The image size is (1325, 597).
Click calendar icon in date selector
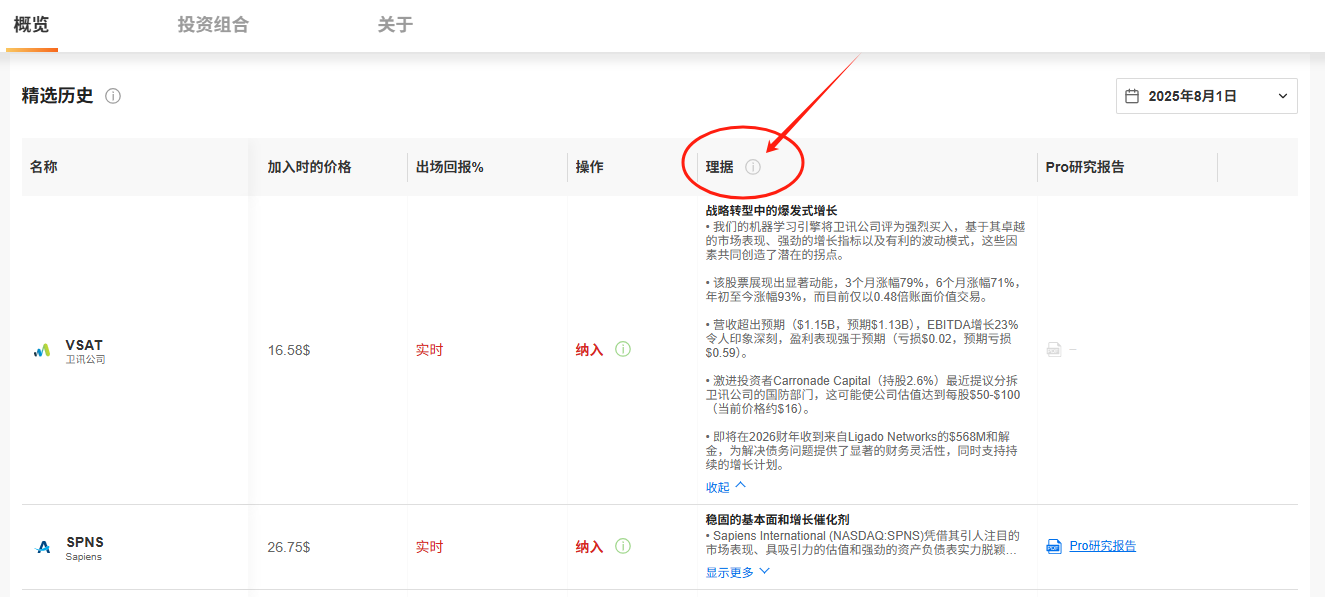pos(1132,96)
